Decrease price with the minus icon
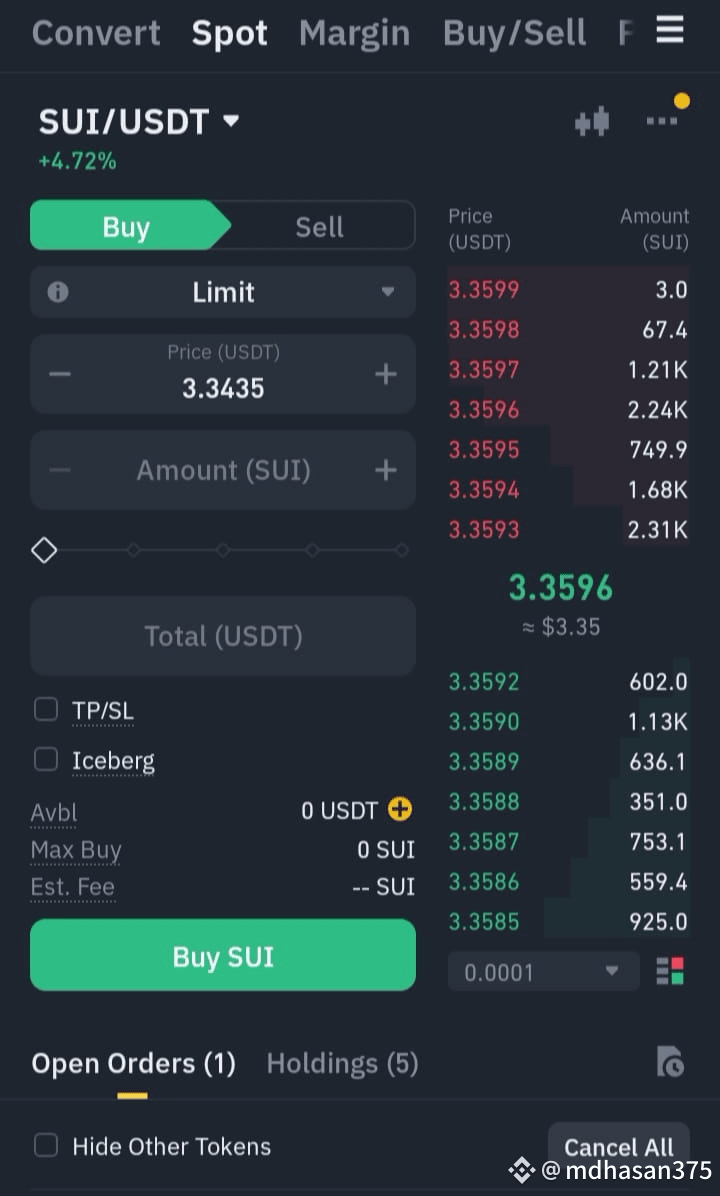 pyautogui.click(x=59, y=375)
